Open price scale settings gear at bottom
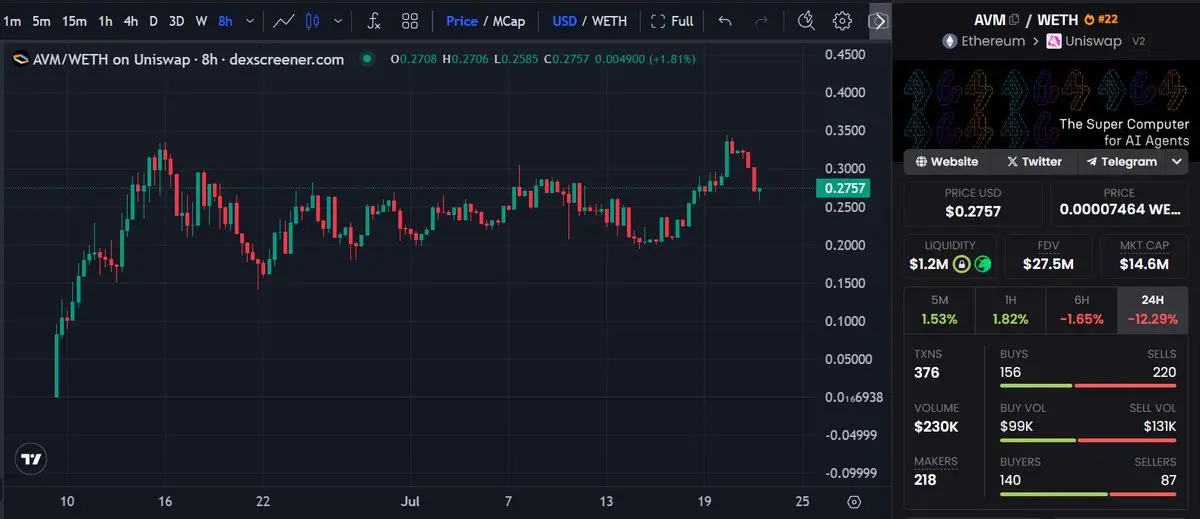The height and width of the screenshot is (519, 1200). 854,501
